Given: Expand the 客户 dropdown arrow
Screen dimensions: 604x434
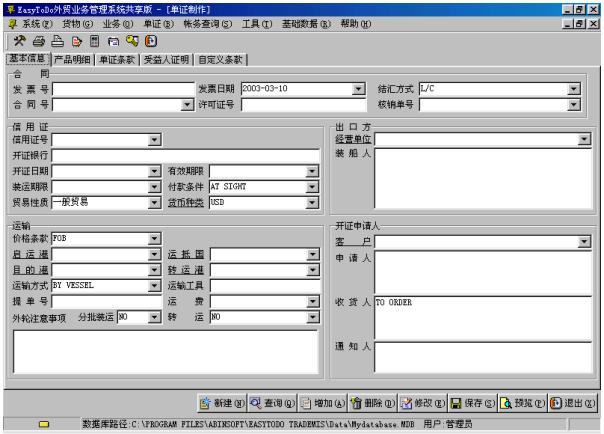Looking at the screenshot, I should [584, 242].
